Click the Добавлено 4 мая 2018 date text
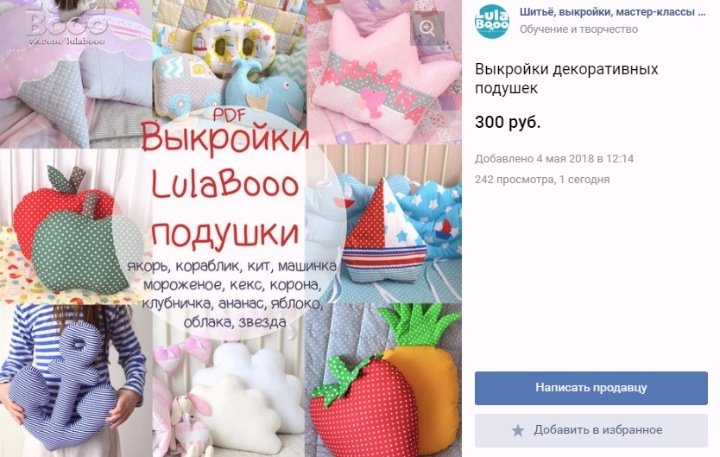Image resolution: width=720 pixels, height=457 pixels. (554, 159)
